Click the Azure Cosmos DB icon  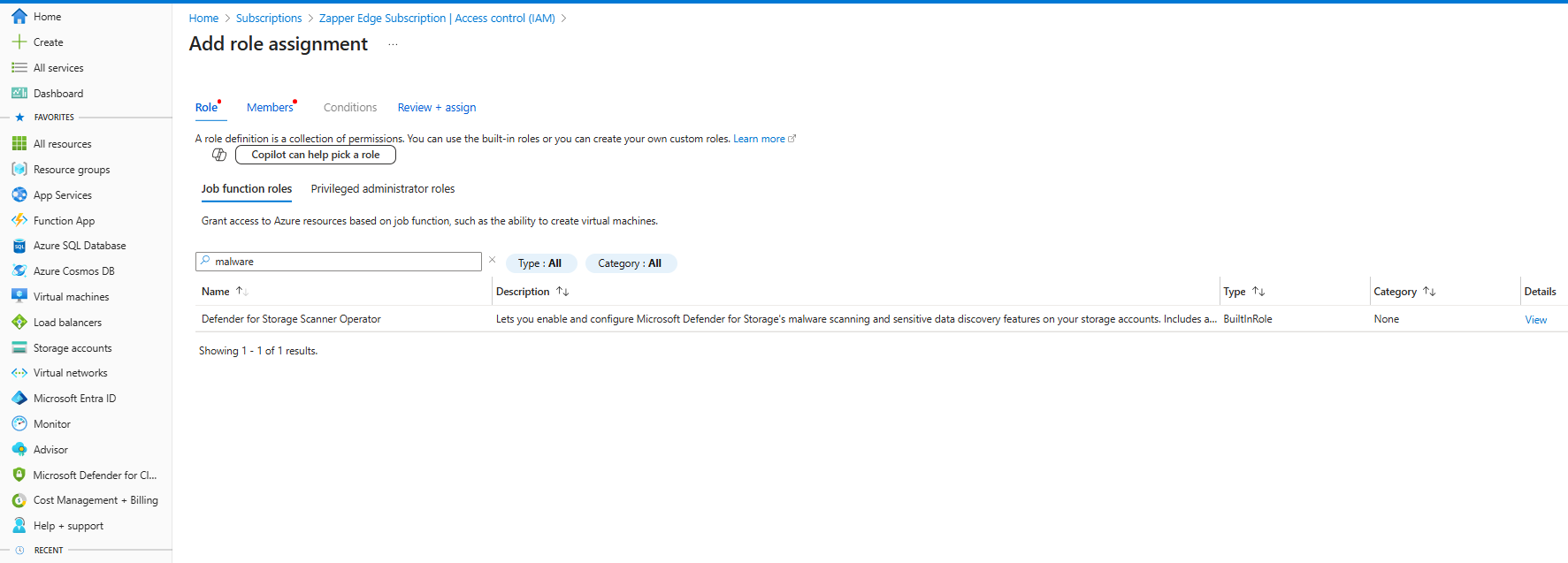(19, 271)
